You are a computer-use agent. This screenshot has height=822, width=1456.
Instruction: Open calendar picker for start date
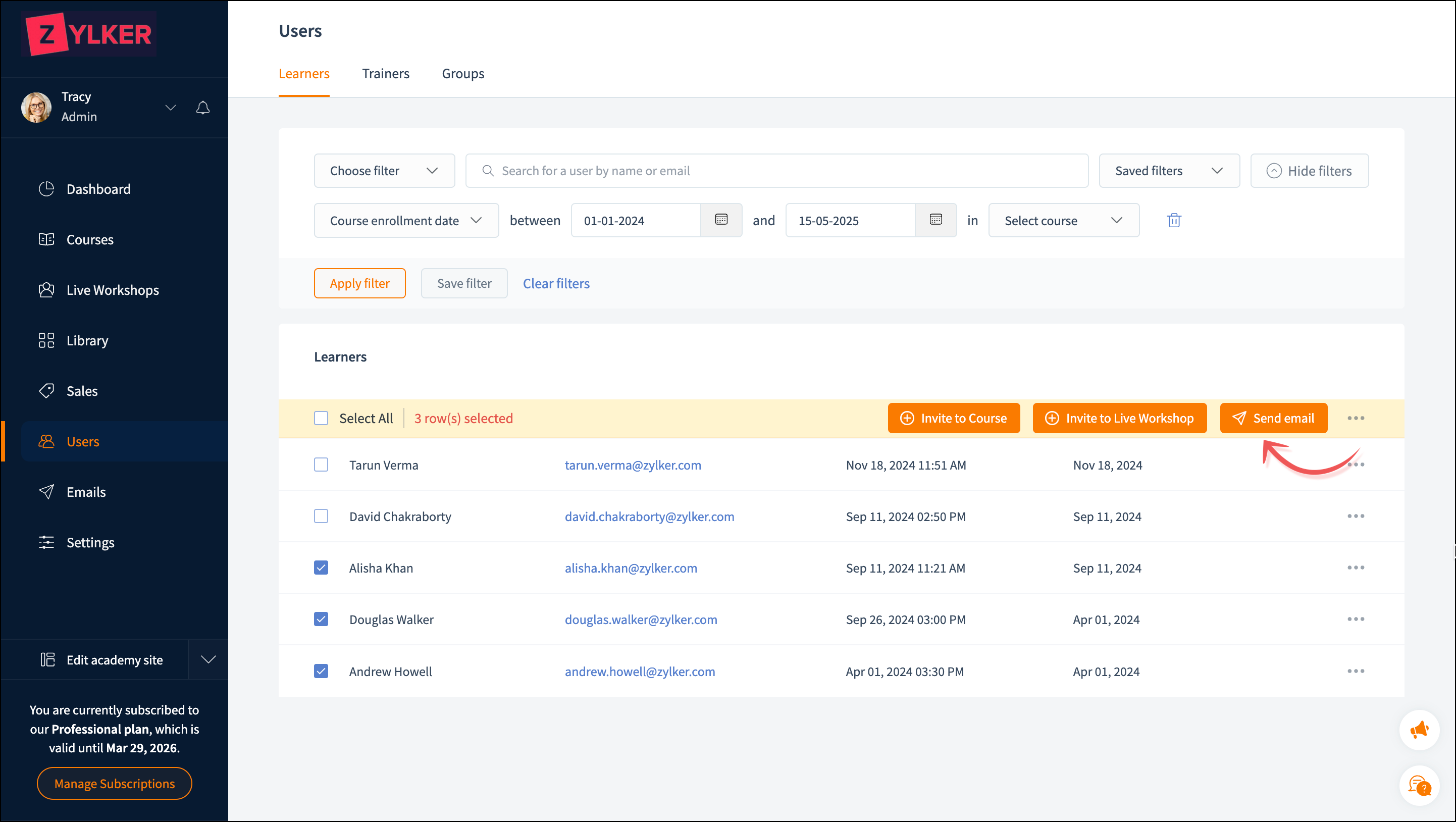(720, 220)
